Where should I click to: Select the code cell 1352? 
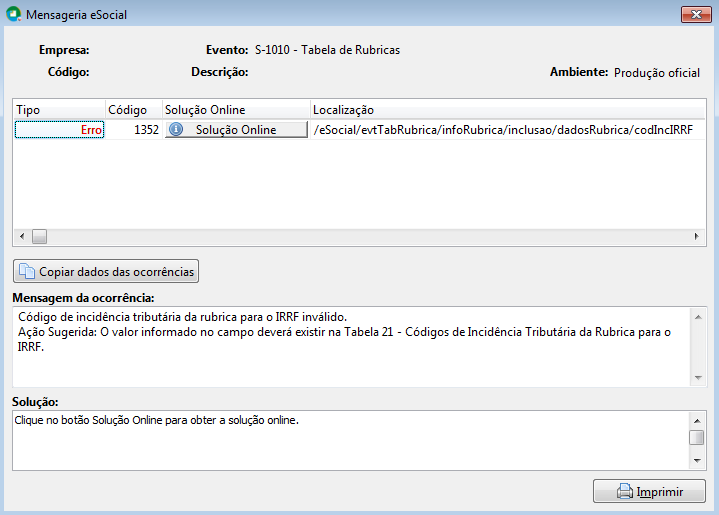134,129
